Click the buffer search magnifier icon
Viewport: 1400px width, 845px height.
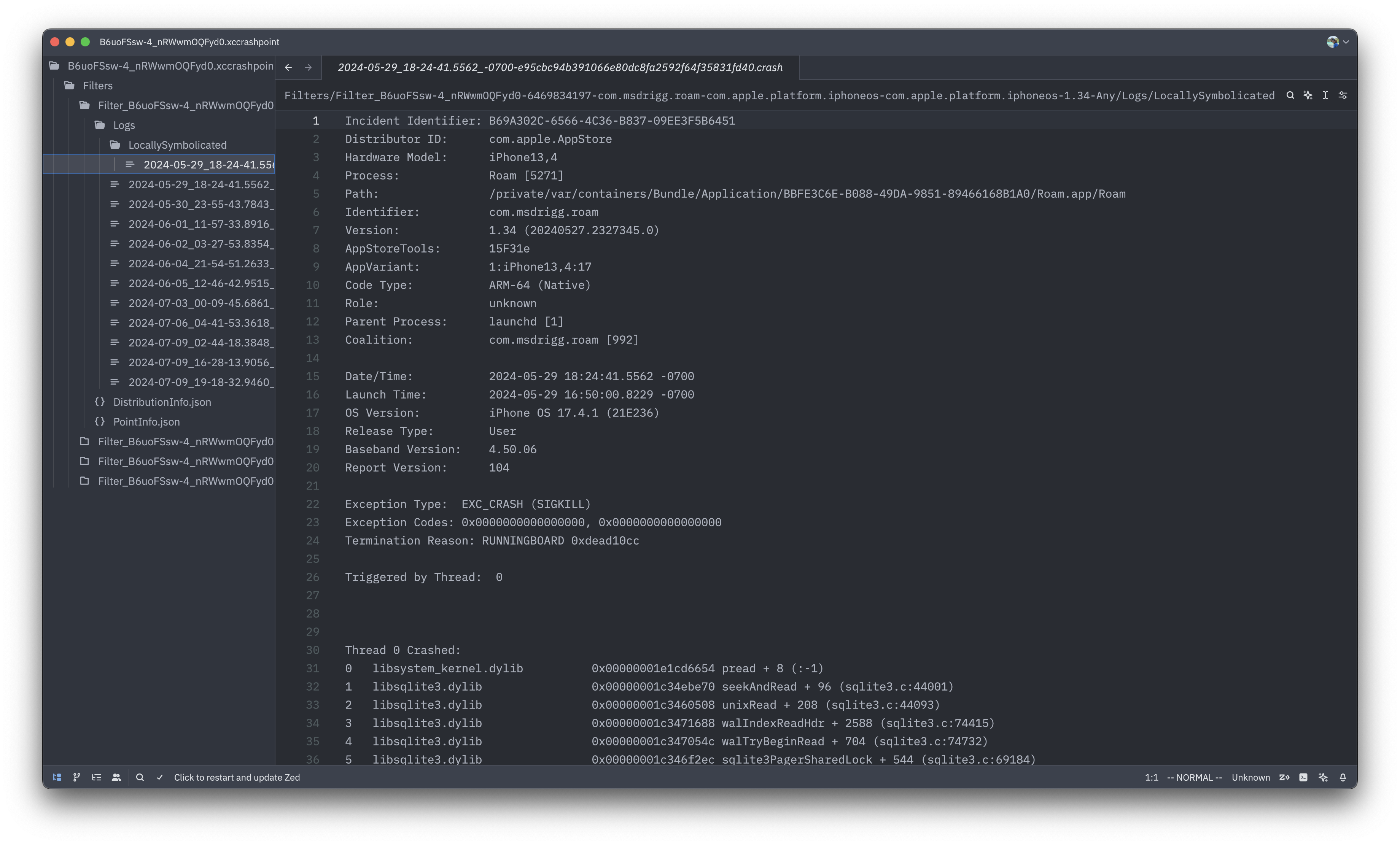tap(1290, 95)
